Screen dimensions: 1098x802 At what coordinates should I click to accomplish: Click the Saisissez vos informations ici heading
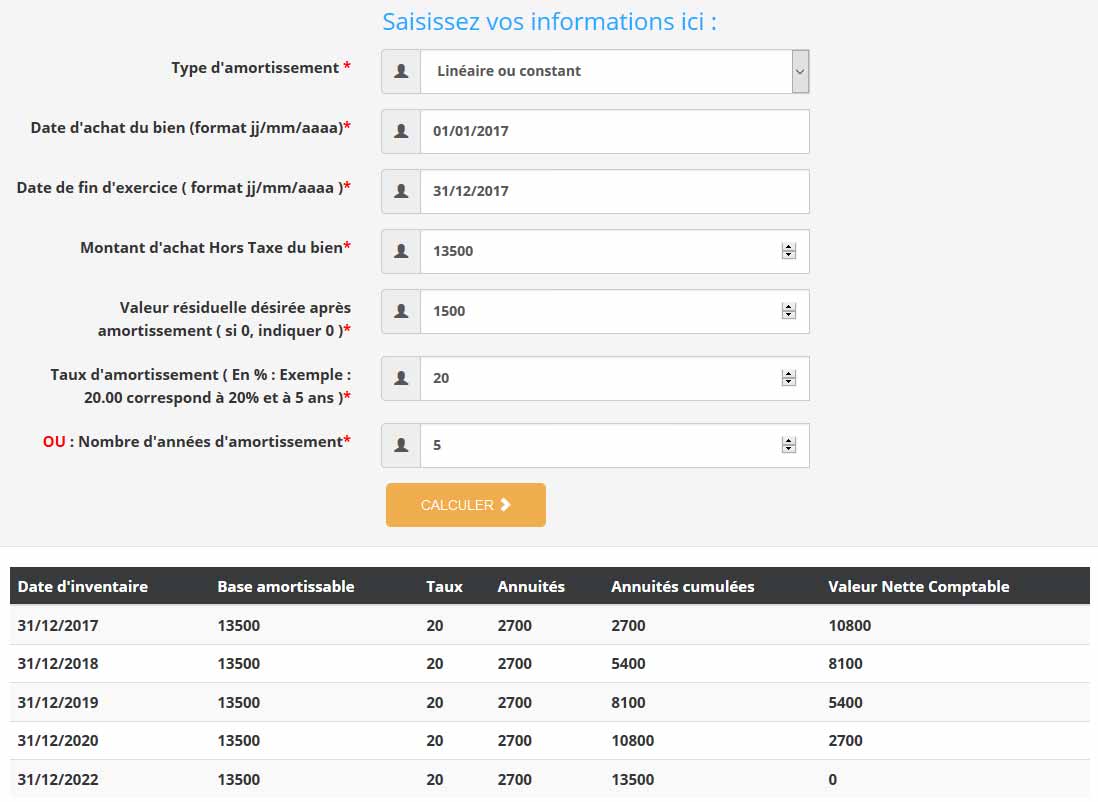tap(549, 22)
